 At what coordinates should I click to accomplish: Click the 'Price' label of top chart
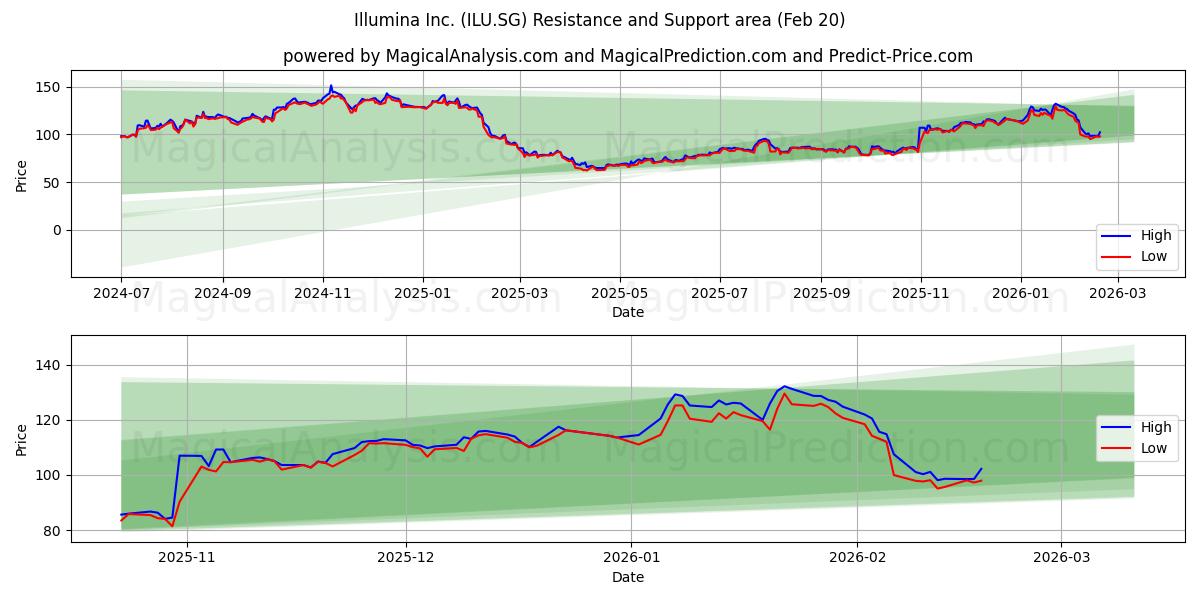point(22,175)
